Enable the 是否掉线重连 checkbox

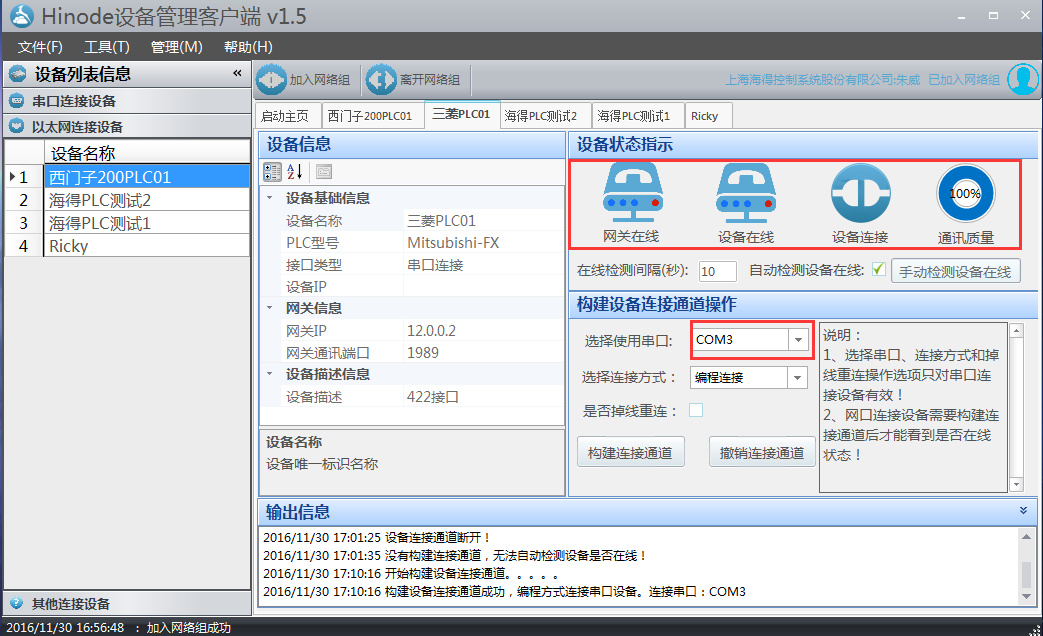(696, 410)
